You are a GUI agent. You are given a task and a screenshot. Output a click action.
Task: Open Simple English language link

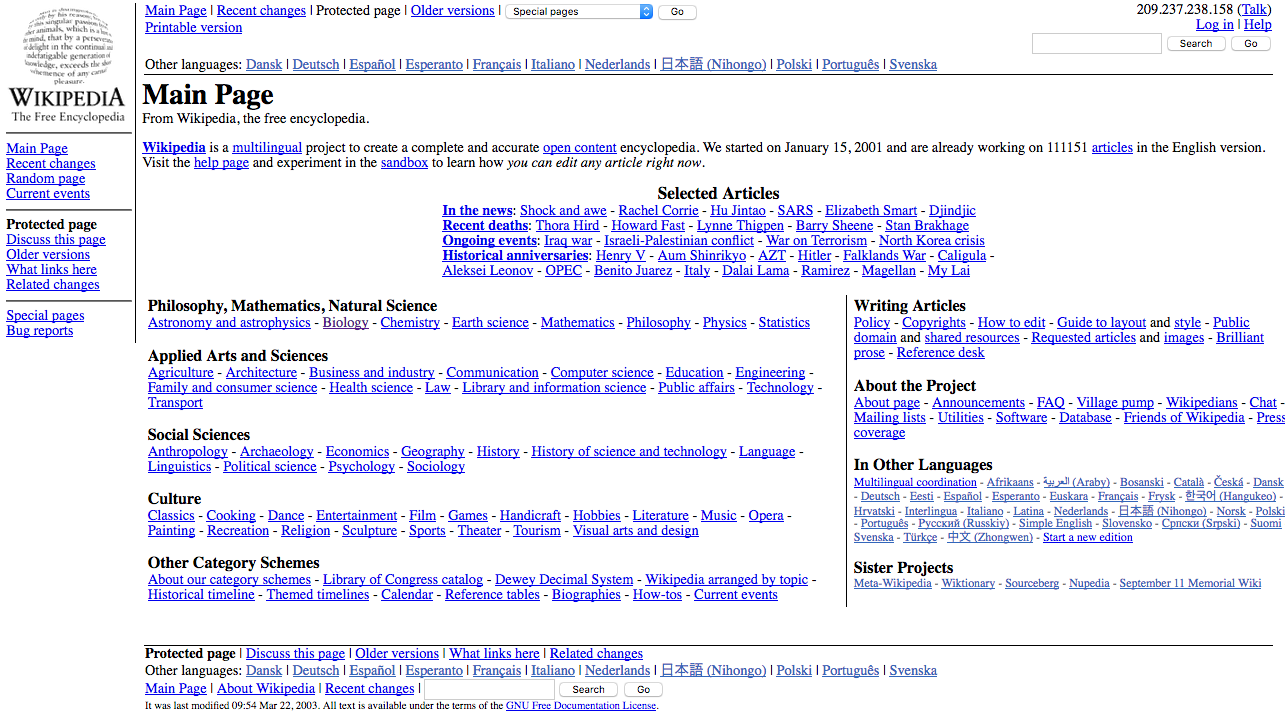(x=1055, y=523)
